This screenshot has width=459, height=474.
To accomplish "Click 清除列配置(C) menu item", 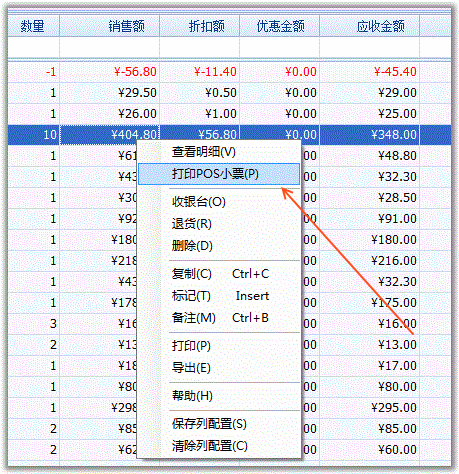I will 219,446.
